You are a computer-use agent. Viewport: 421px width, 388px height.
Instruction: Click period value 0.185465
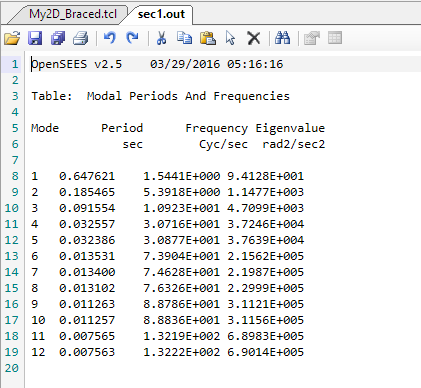pos(87,192)
